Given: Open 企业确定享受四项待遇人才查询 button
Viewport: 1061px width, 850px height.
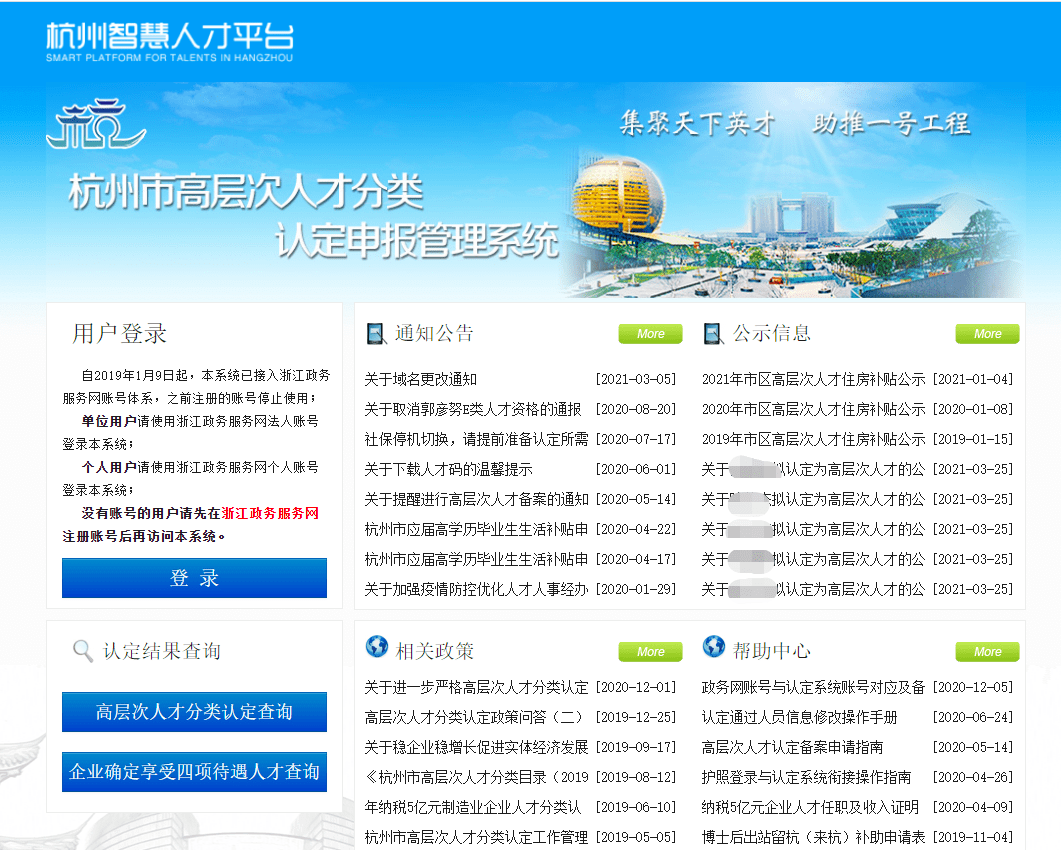Looking at the screenshot, I should 194,771.
